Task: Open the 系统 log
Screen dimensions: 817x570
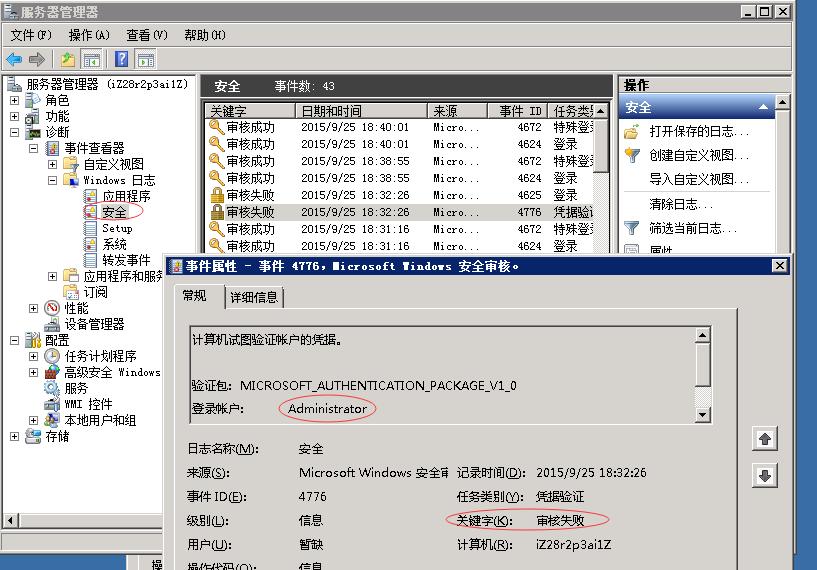Action: 115,244
